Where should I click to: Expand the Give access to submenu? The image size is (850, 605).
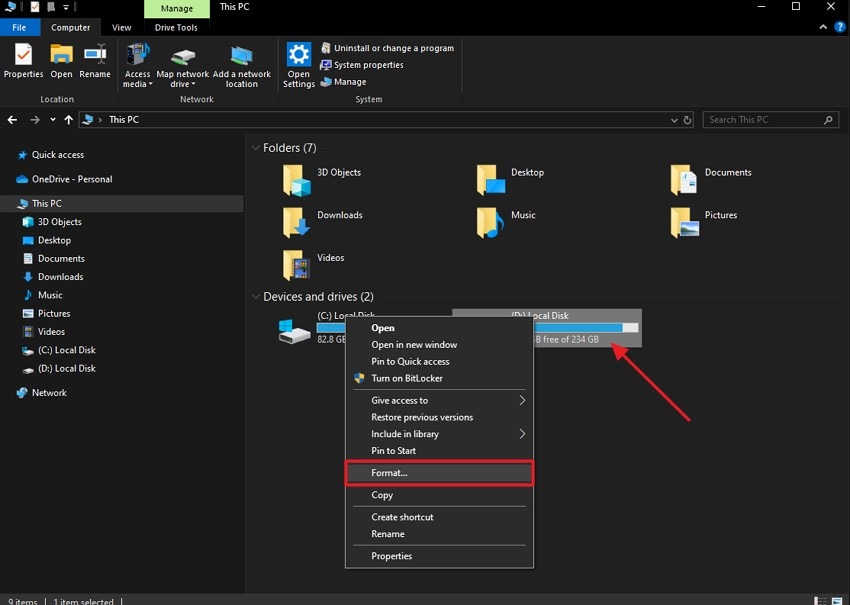click(x=439, y=400)
